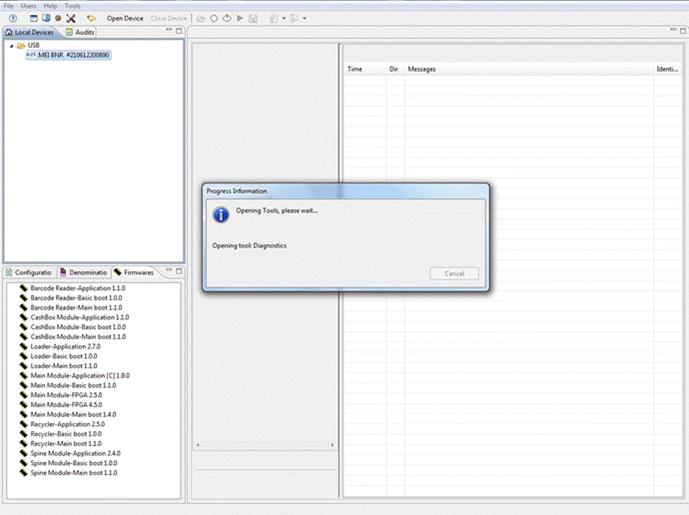Viewport: 689px width, 515px height.
Task: Select Main Module-FPGA 4.5.0
Action: 61,405
